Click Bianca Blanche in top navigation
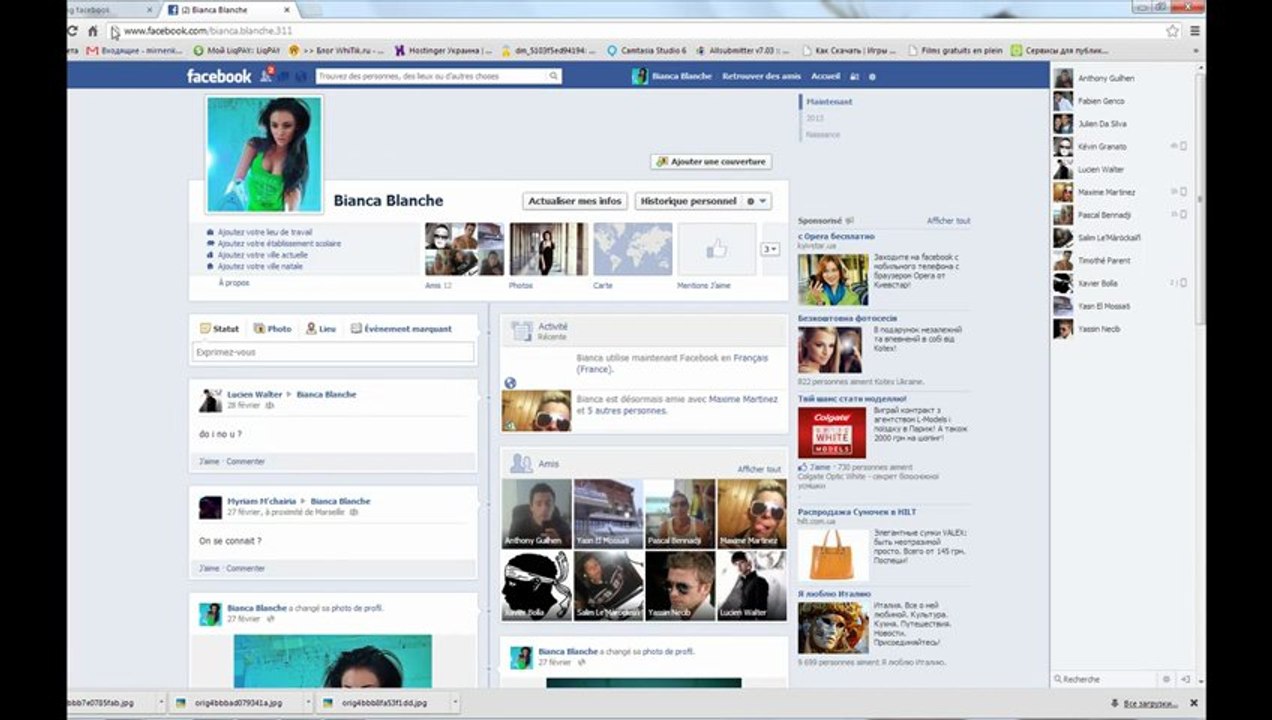The width and height of the screenshot is (1272, 720). point(672,76)
